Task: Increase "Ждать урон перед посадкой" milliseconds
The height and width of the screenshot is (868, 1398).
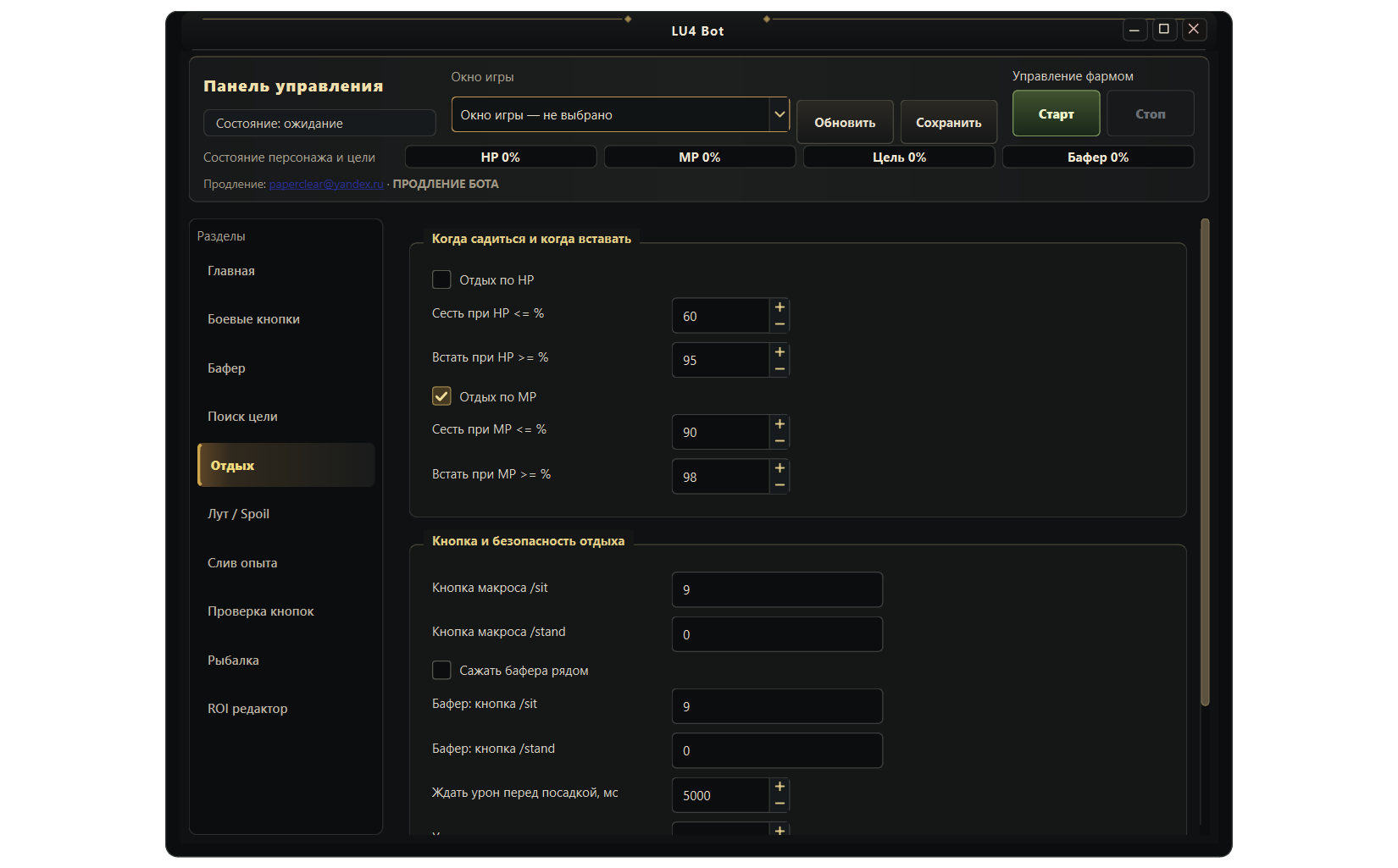Action: tap(779, 787)
